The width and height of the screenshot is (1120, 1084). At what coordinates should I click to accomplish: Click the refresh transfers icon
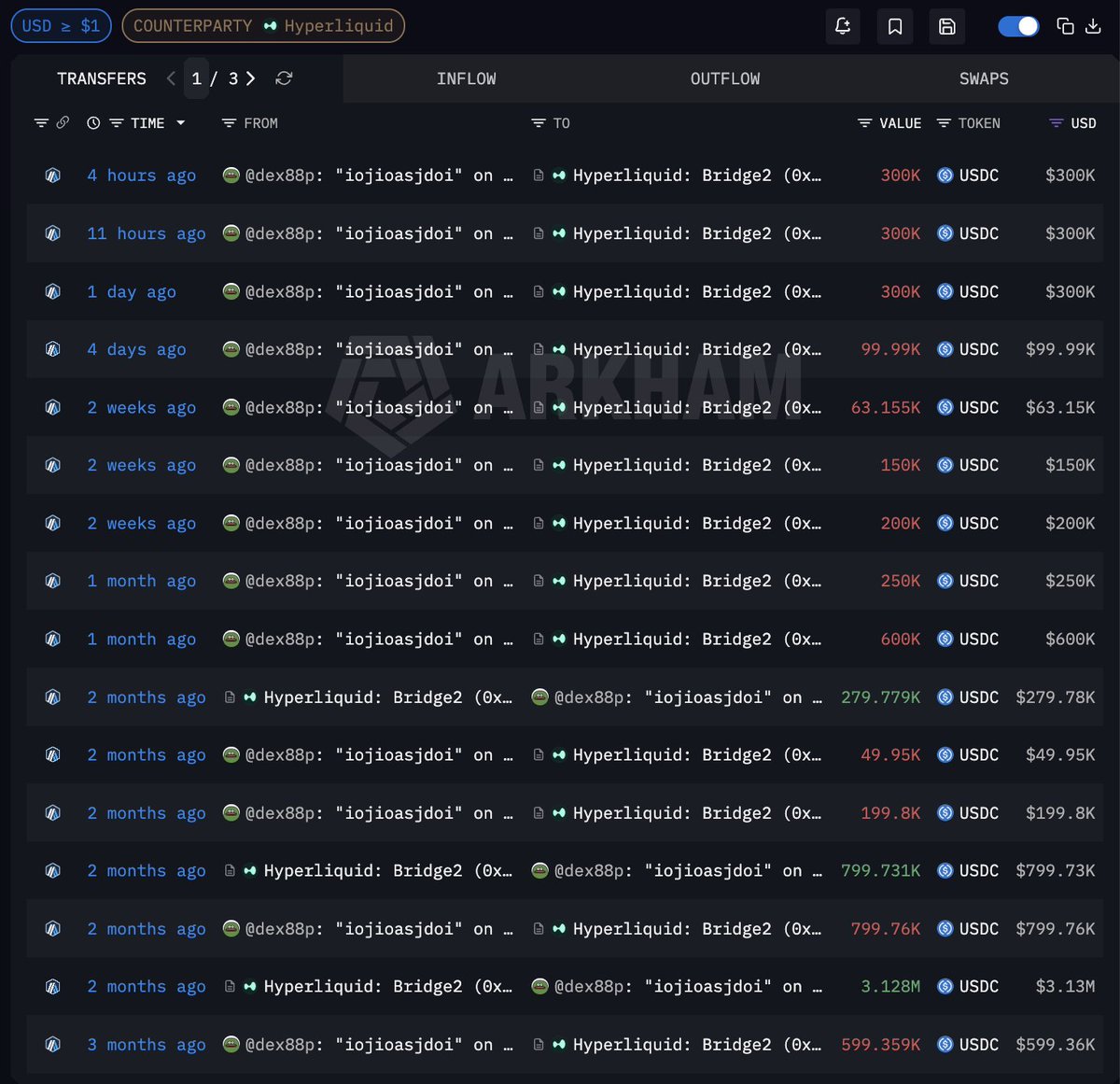pyautogui.click(x=284, y=78)
